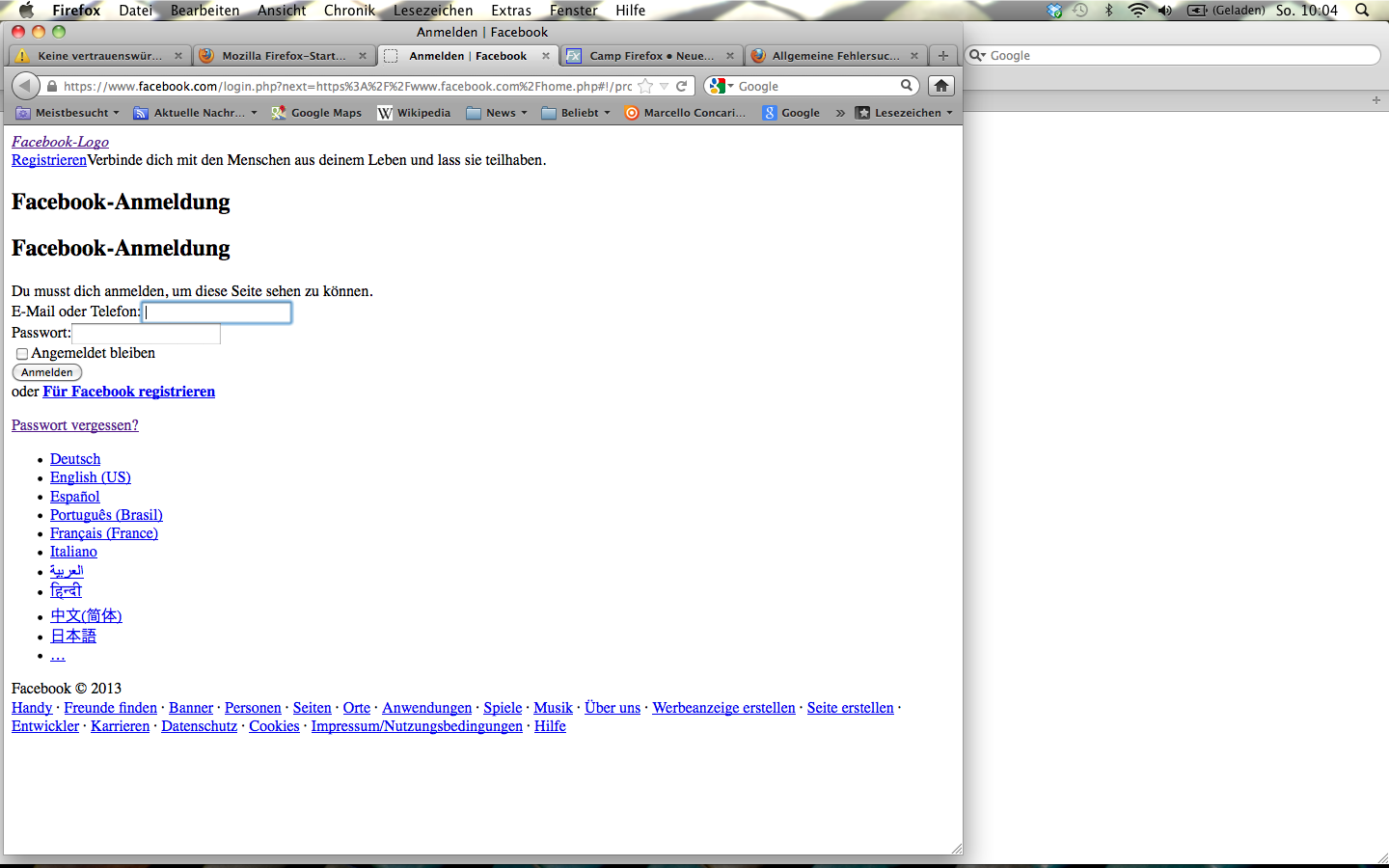Screen dimensions: 1389x868
Task: Open the Dropbox menu bar icon
Action: coord(1054,11)
